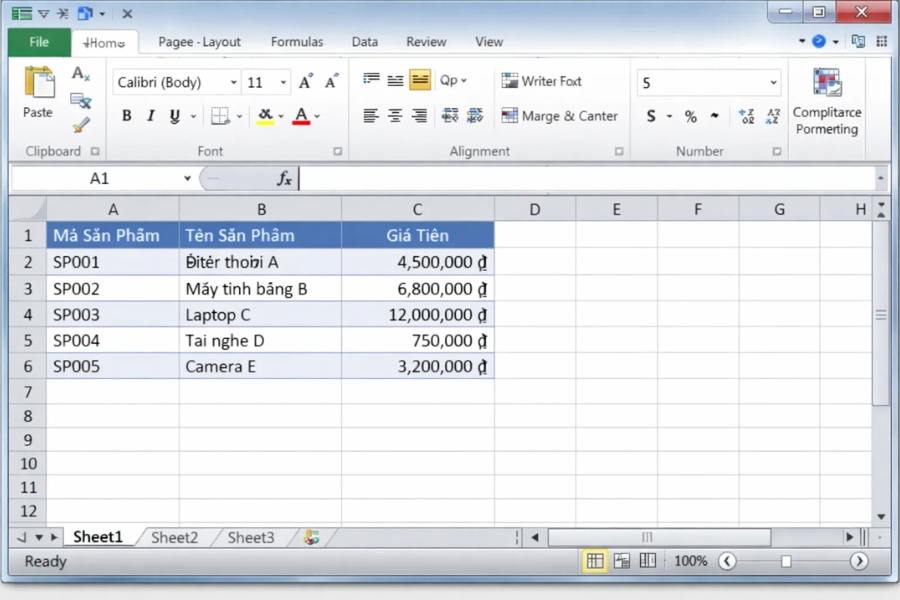900x600 pixels.
Task: Select the font color icon
Action: 299,116
